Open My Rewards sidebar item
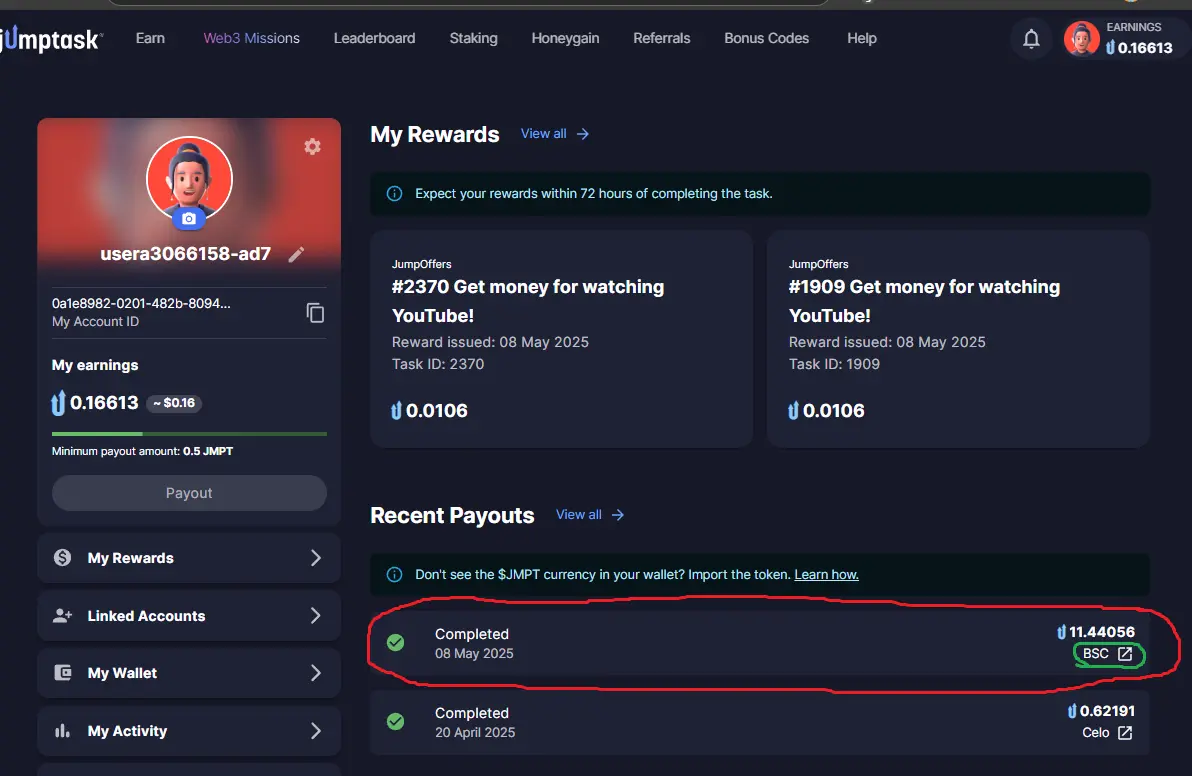The image size is (1192, 776). tap(189, 558)
